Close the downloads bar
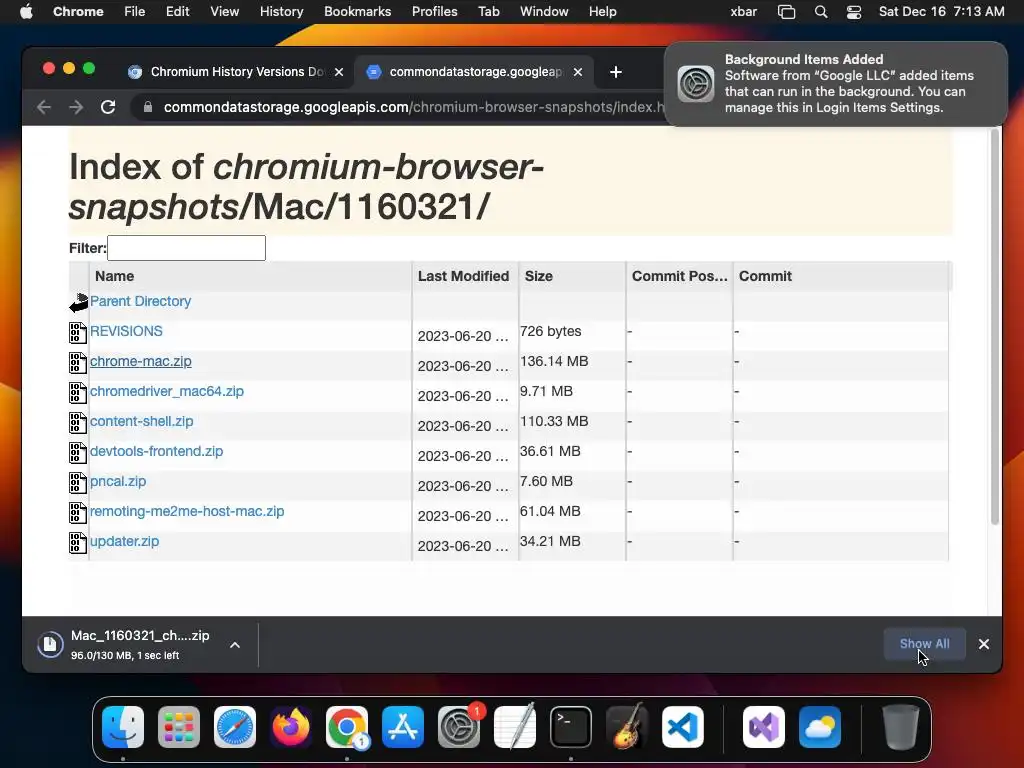The width and height of the screenshot is (1024, 768). (984, 644)
